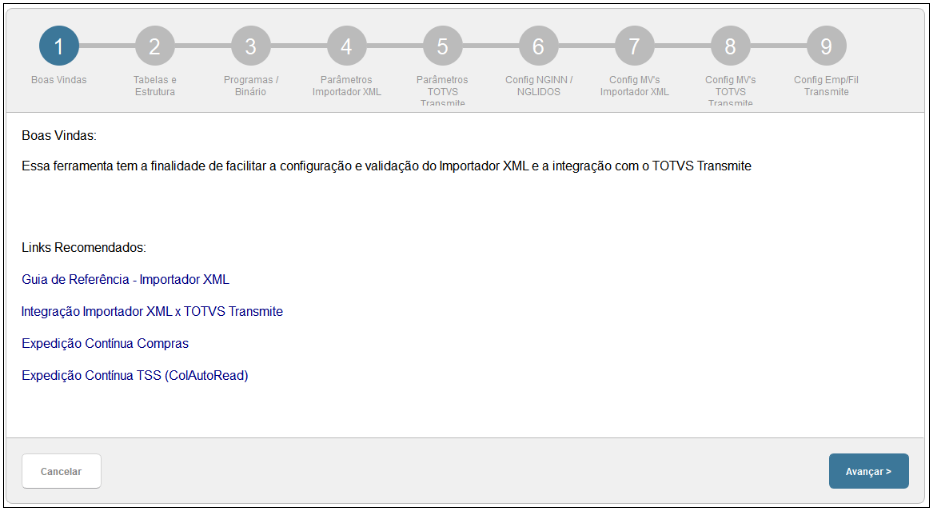Image resolution: width=931 pixels, height=509 pixels.
Task: Click the 'Links Recomendados:' heading text
Action: click(x=84, y=247)
